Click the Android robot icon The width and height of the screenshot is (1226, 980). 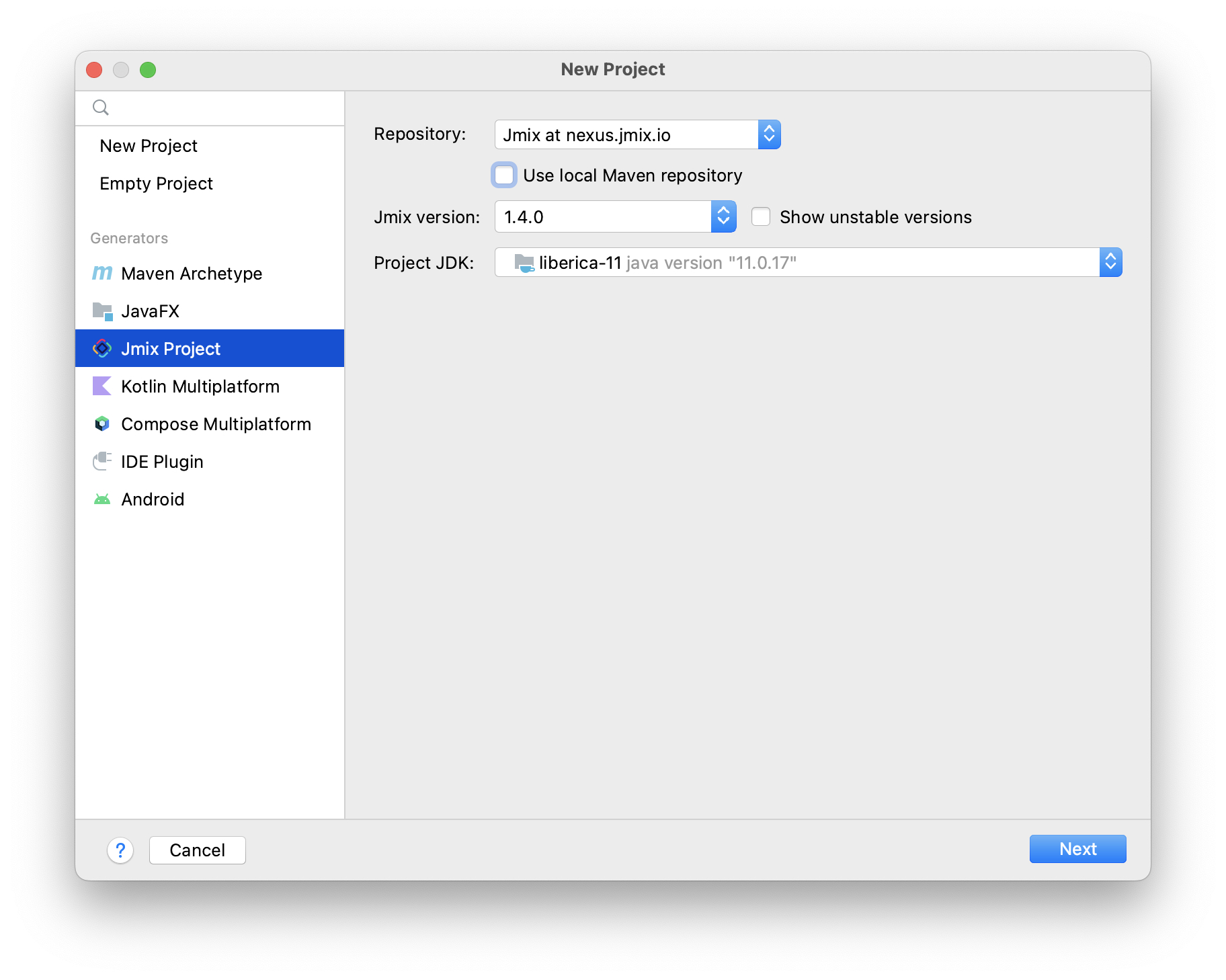click(102, 499)
